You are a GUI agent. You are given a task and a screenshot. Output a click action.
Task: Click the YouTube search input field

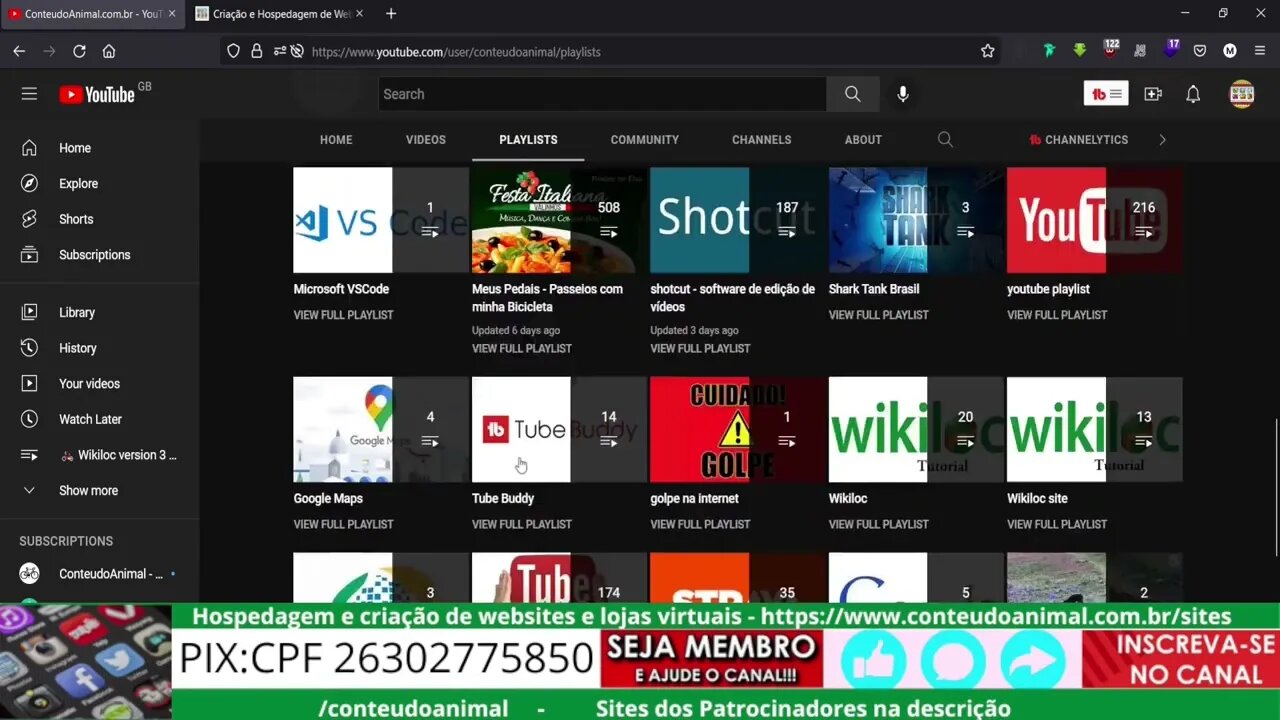point(603,94)
